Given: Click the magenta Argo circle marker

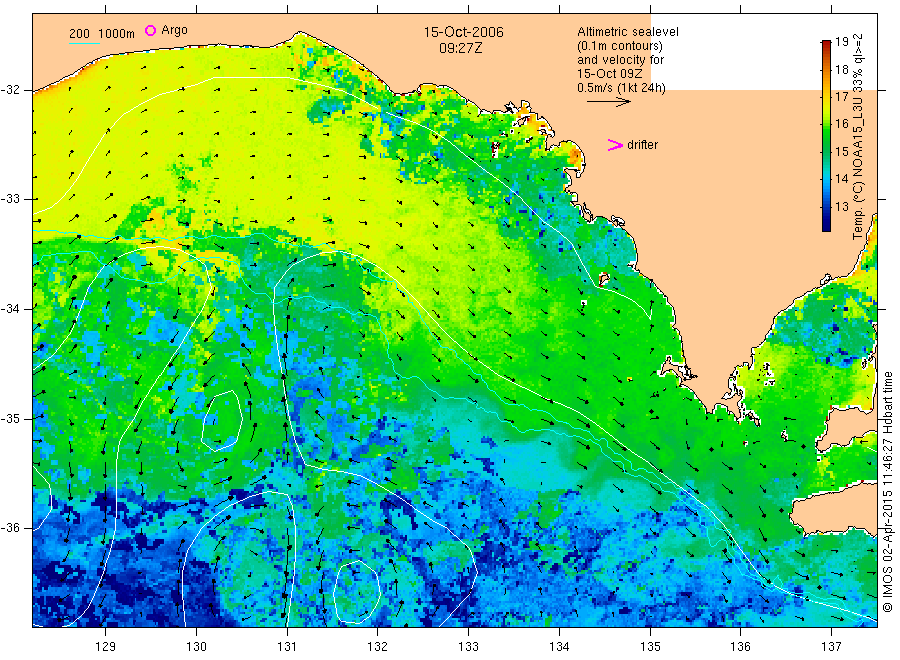Looking at the screenshot, I should (x=150, y=30).
